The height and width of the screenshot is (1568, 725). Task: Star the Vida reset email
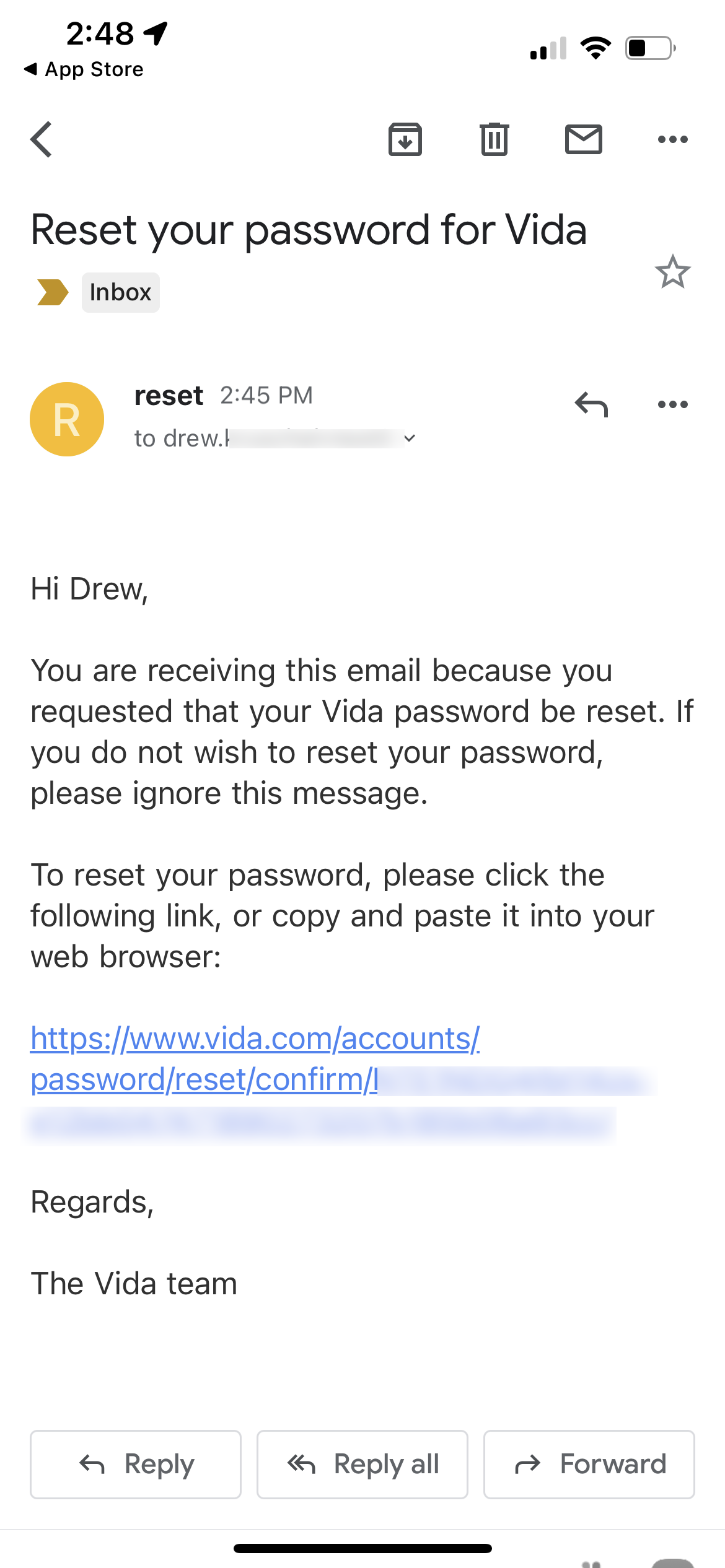point(673,272)
